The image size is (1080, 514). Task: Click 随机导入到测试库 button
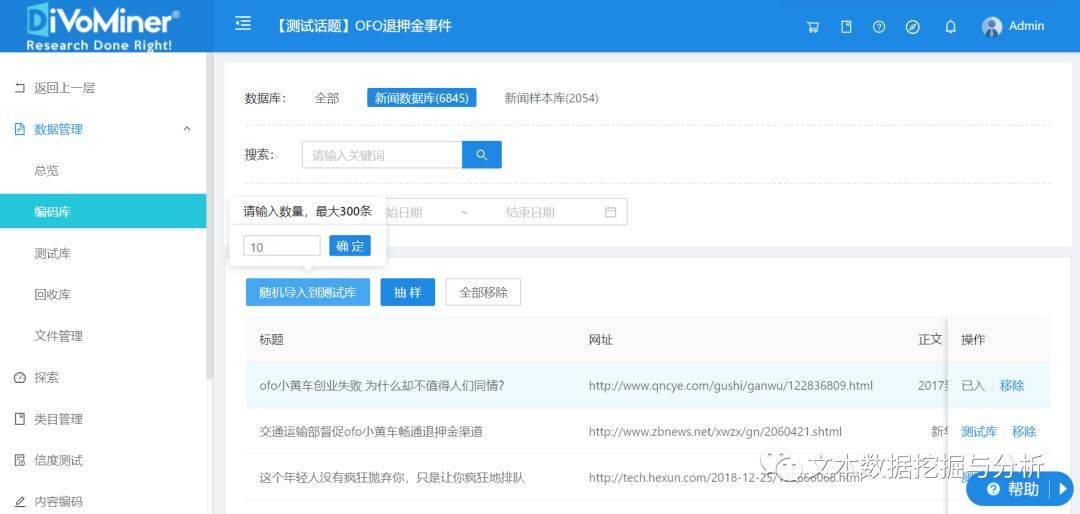pyautogui.click(x=308, y=292)
